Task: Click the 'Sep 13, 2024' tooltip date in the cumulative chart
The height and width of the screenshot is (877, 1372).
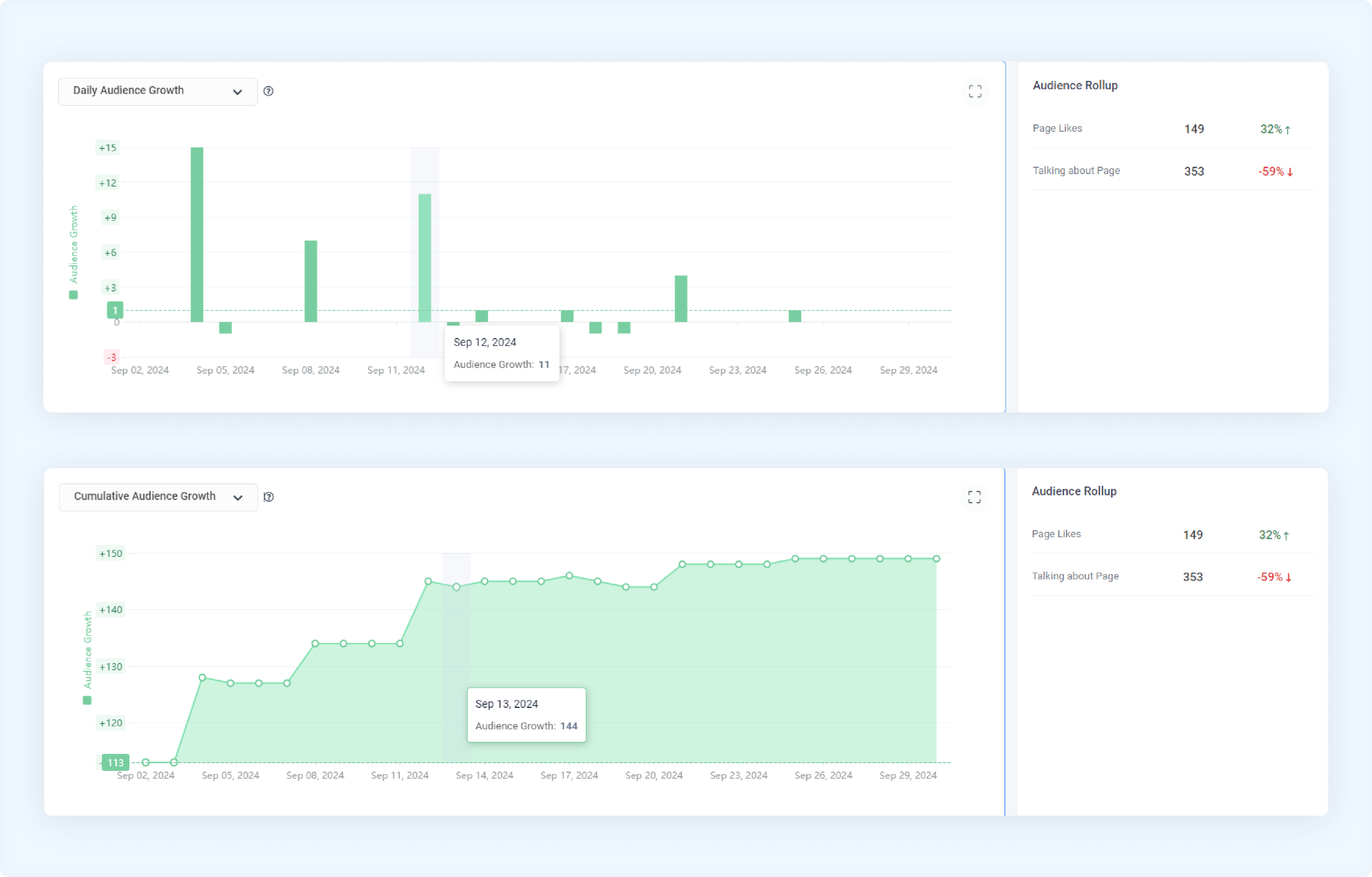Action: 507,704
